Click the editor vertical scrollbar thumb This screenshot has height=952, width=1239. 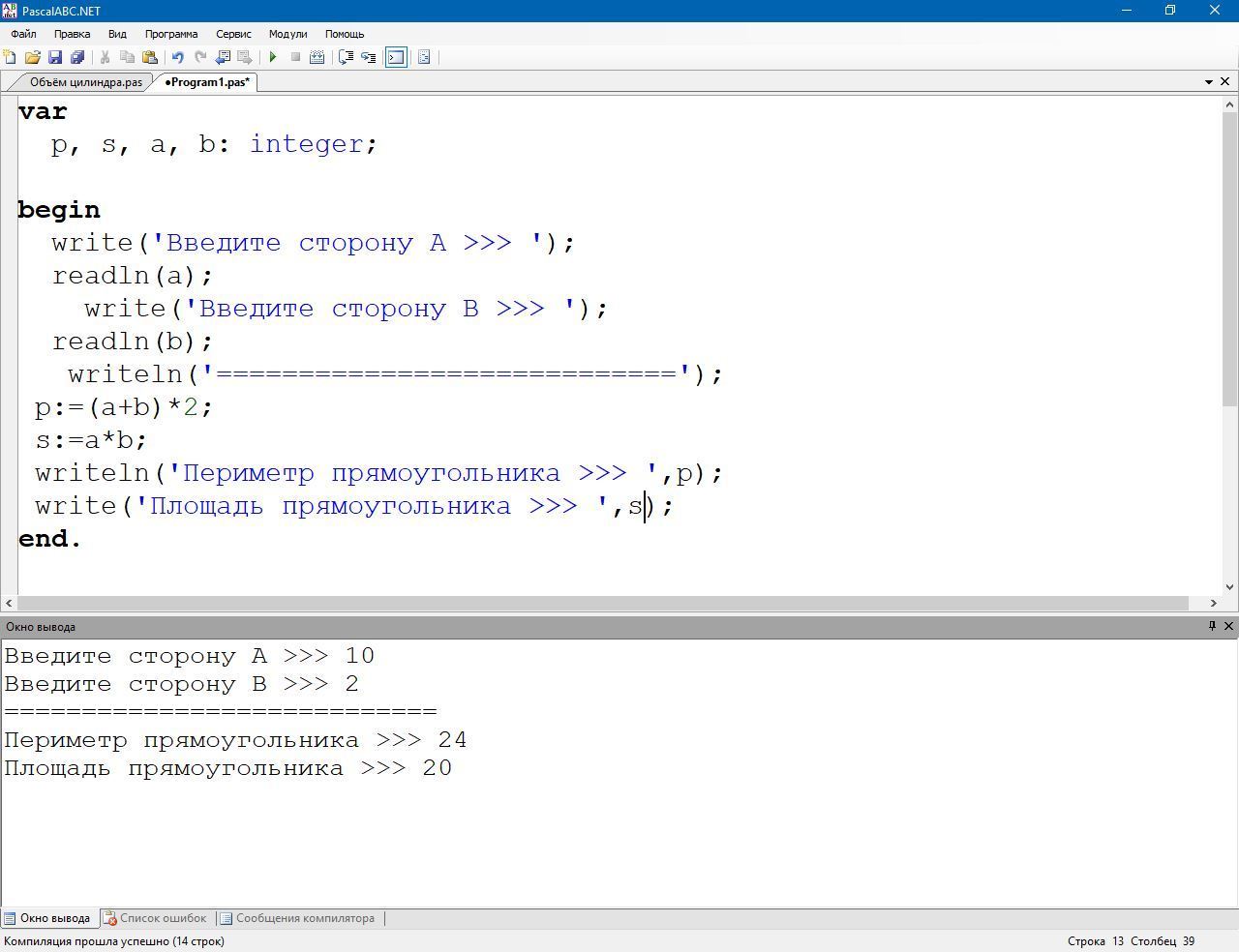1230,258
